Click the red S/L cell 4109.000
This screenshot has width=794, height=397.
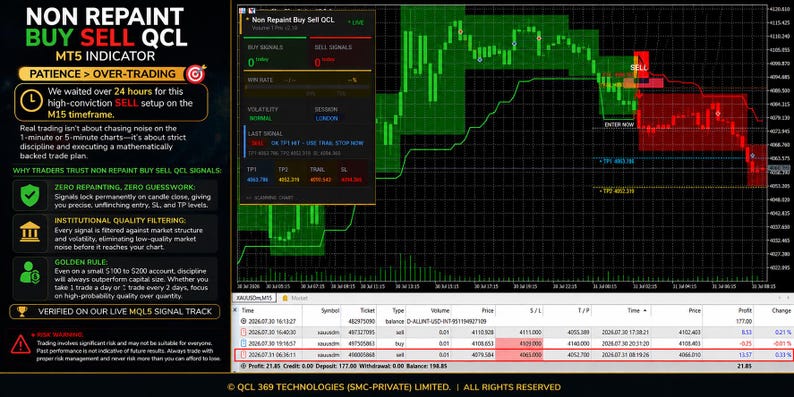click(519, 343)
